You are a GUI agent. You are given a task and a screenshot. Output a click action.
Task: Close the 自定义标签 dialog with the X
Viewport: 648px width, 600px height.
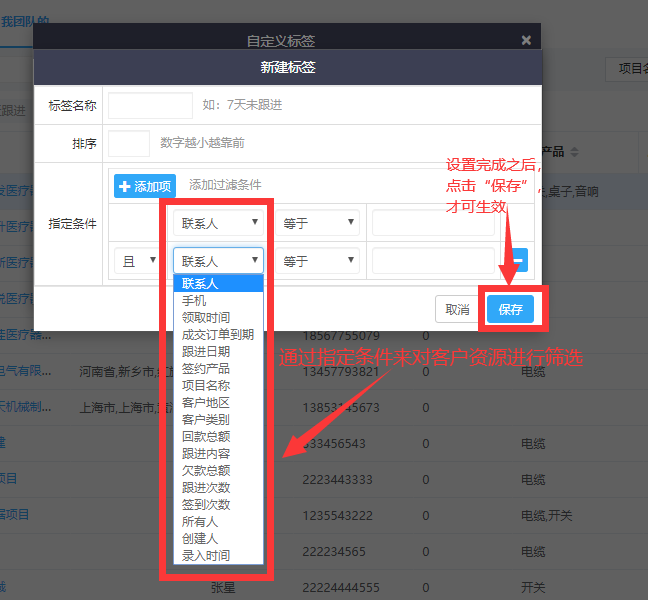tap(526, 40)
